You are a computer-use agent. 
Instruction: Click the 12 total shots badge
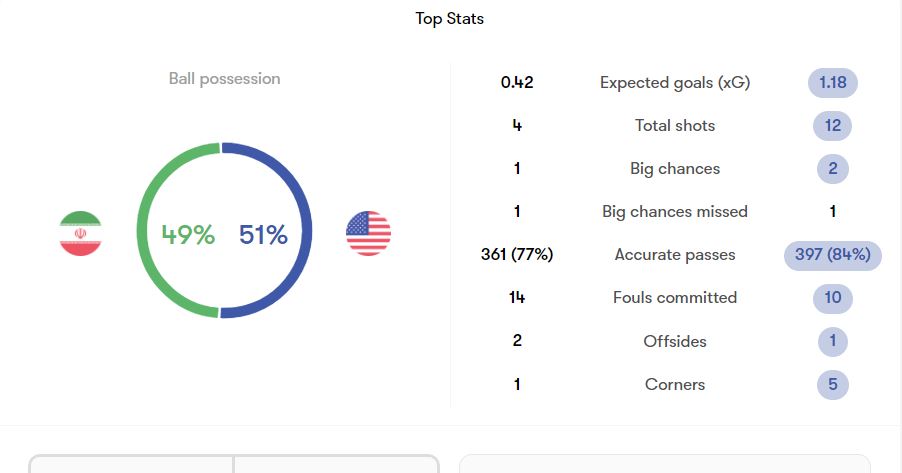(x=832, y=125)
